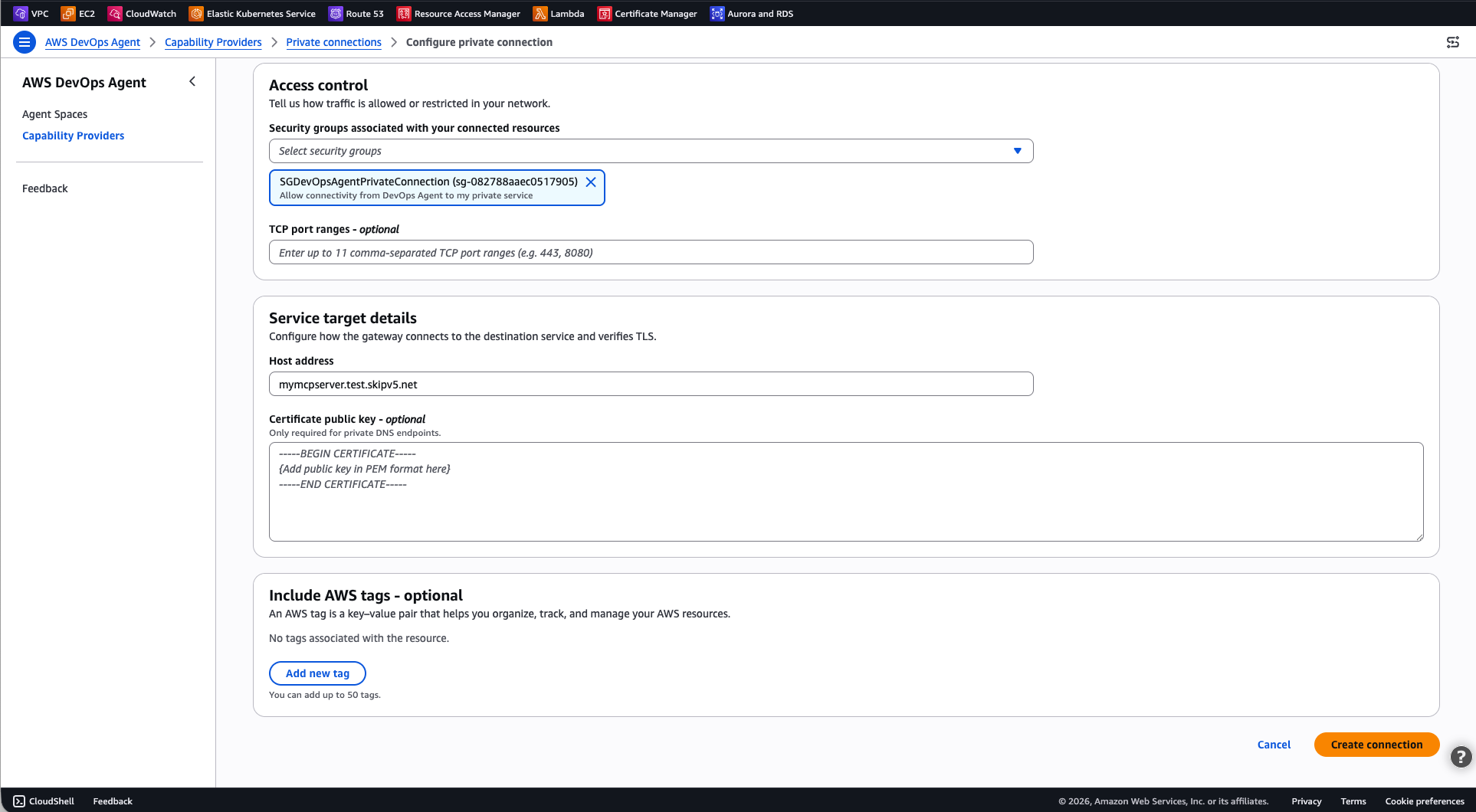Click the Create connection button
This screenshot has width=1476, height=812.
point(1376,745)
